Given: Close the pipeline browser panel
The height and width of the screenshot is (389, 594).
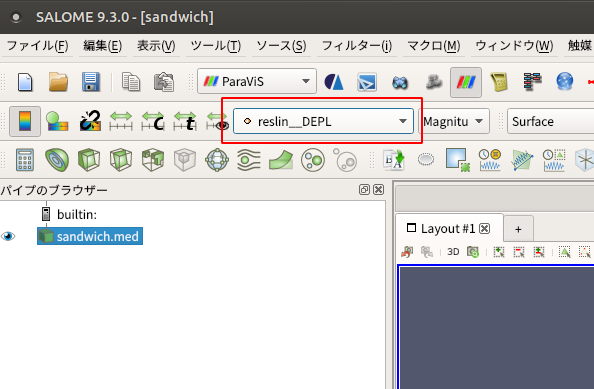Looking at the screenshot, I should pos(378,189).
